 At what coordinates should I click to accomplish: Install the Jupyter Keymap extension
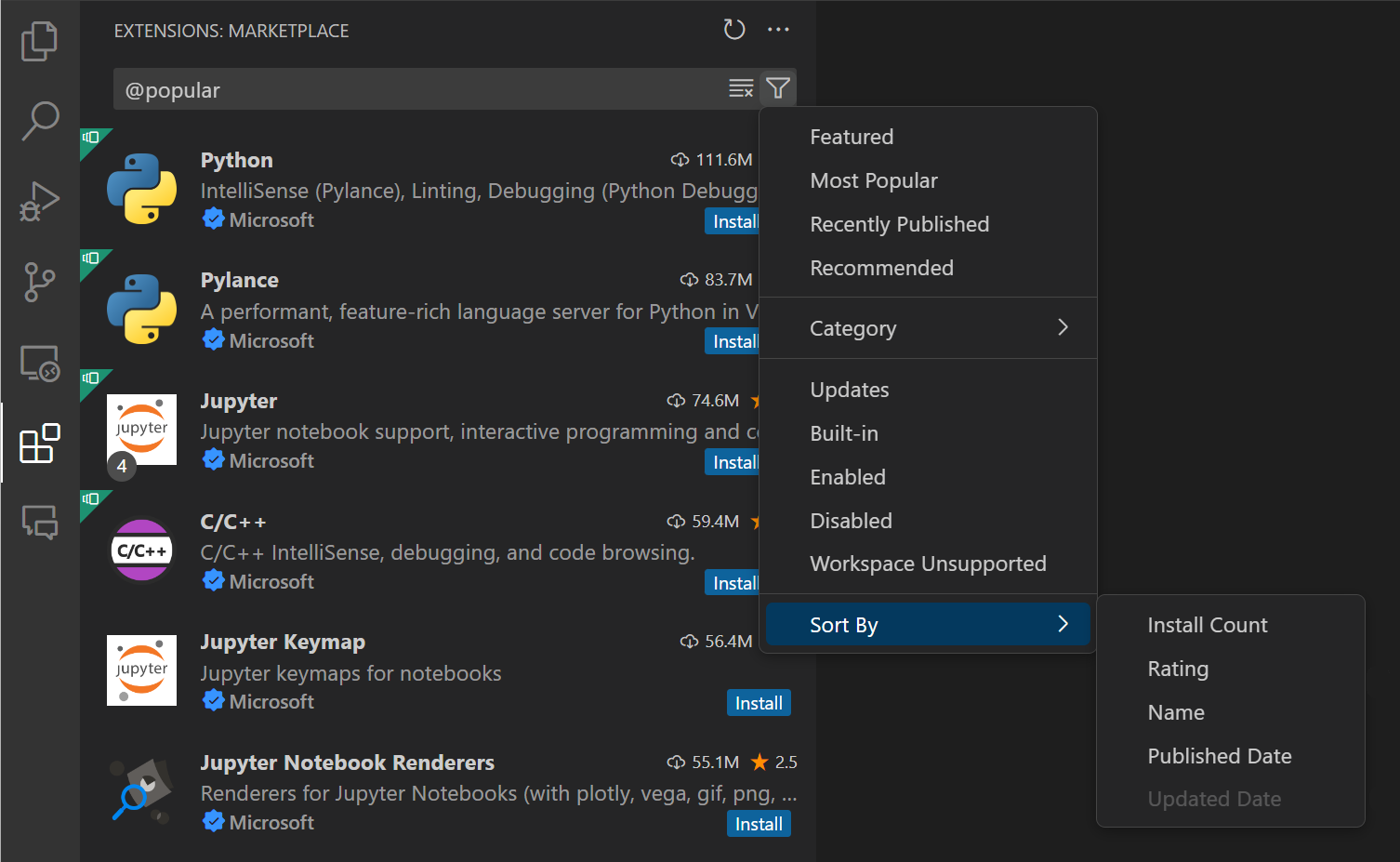(759, 703)
